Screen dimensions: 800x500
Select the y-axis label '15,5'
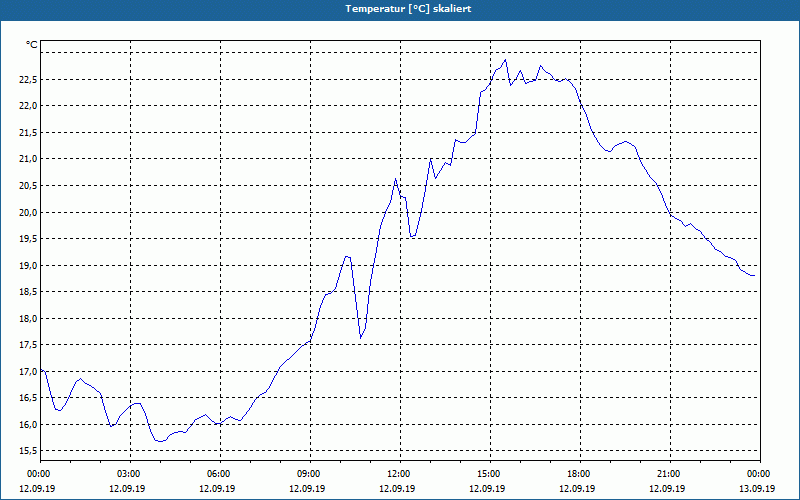coord(29,451)
